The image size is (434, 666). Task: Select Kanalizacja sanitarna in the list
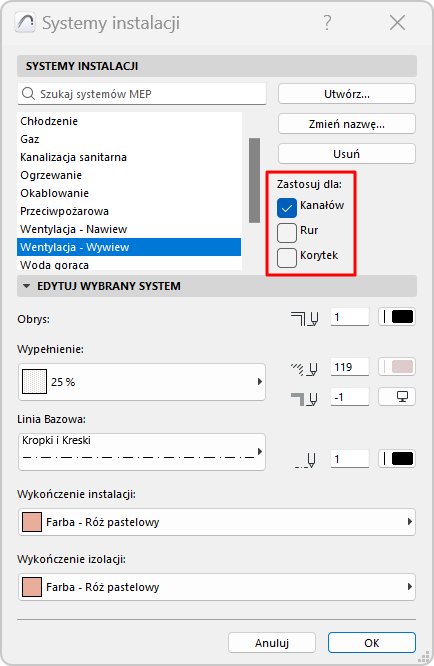point(129,157)
